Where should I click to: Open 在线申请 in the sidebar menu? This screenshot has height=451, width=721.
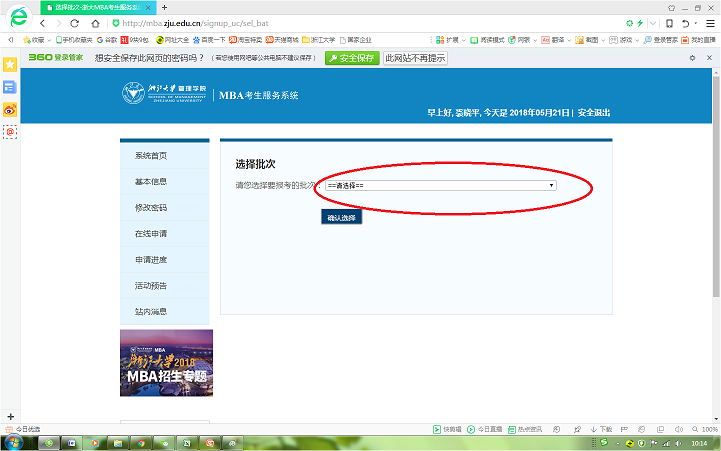point(165,234)
